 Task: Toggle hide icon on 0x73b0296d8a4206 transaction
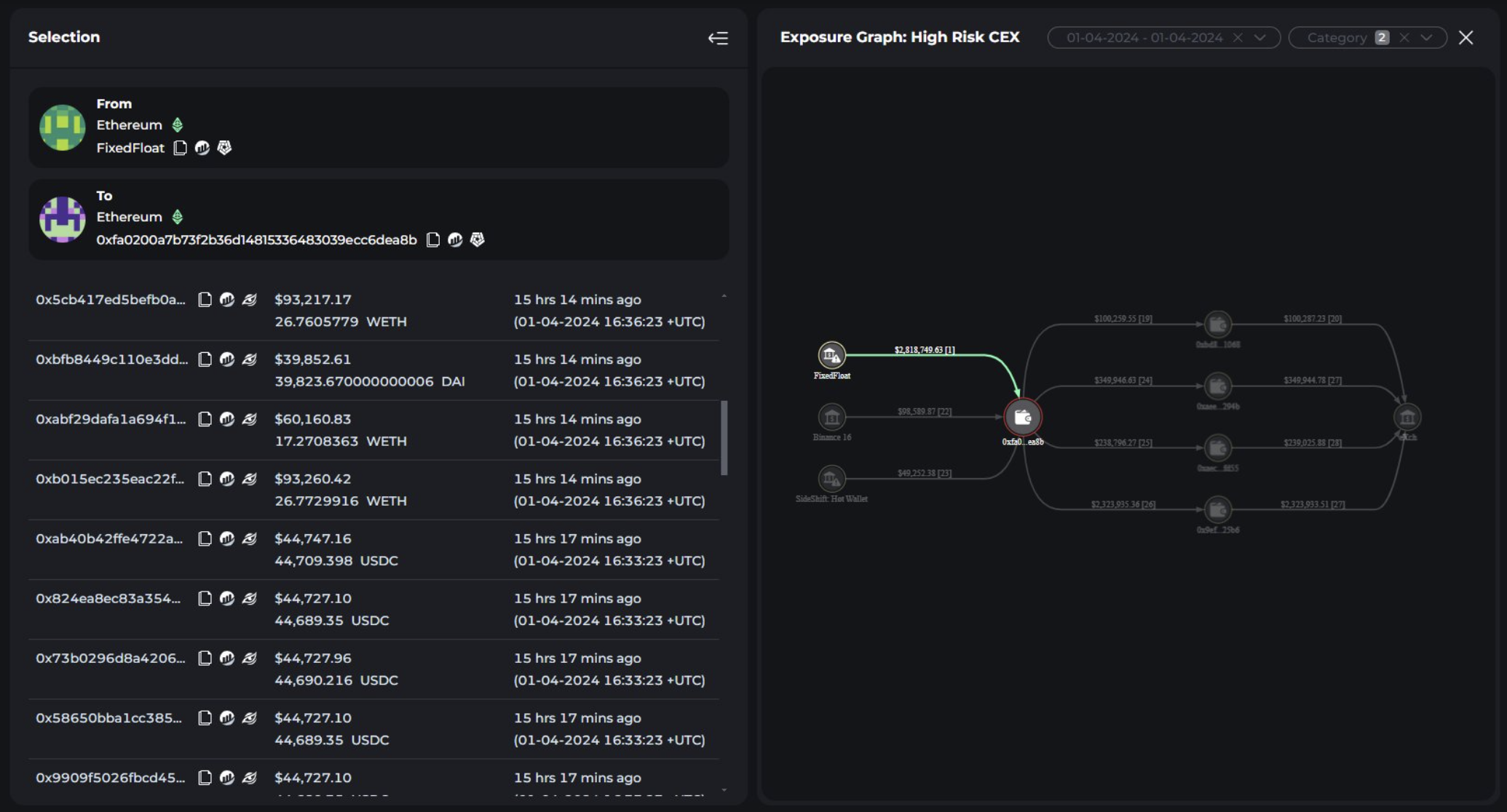click(x=249, y=658)
